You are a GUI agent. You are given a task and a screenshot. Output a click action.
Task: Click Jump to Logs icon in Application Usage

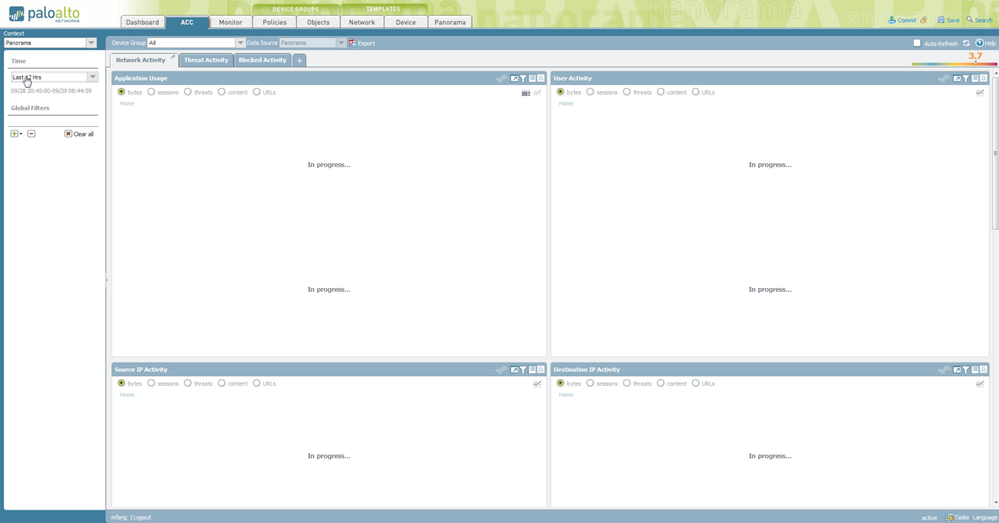click(532, 78)
